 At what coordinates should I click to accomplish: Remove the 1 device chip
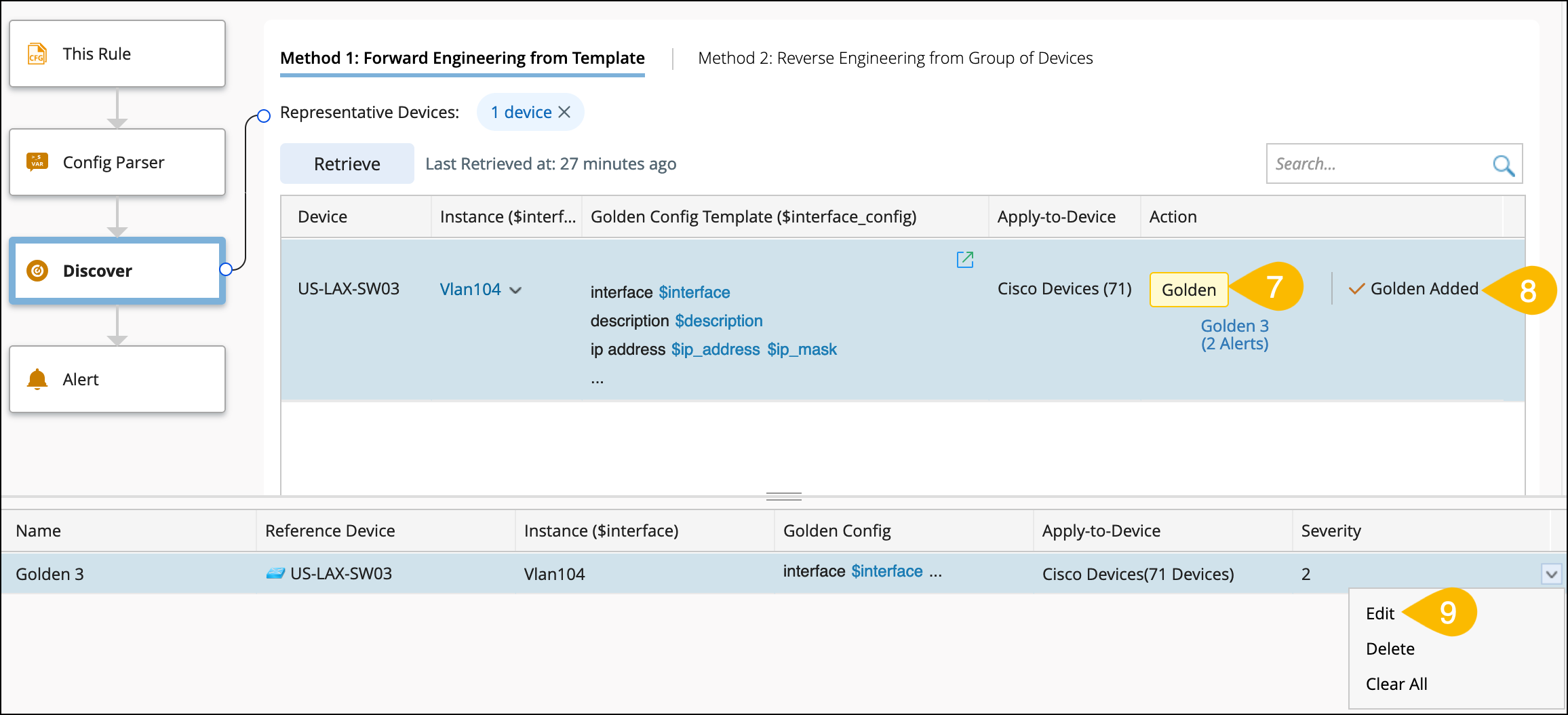564,112
